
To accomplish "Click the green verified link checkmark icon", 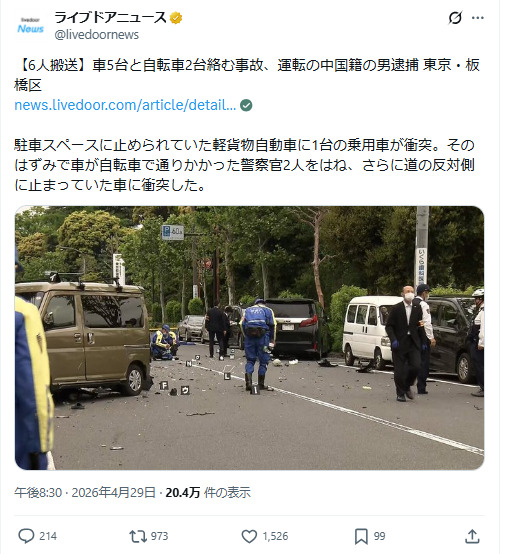I will 246,105.
